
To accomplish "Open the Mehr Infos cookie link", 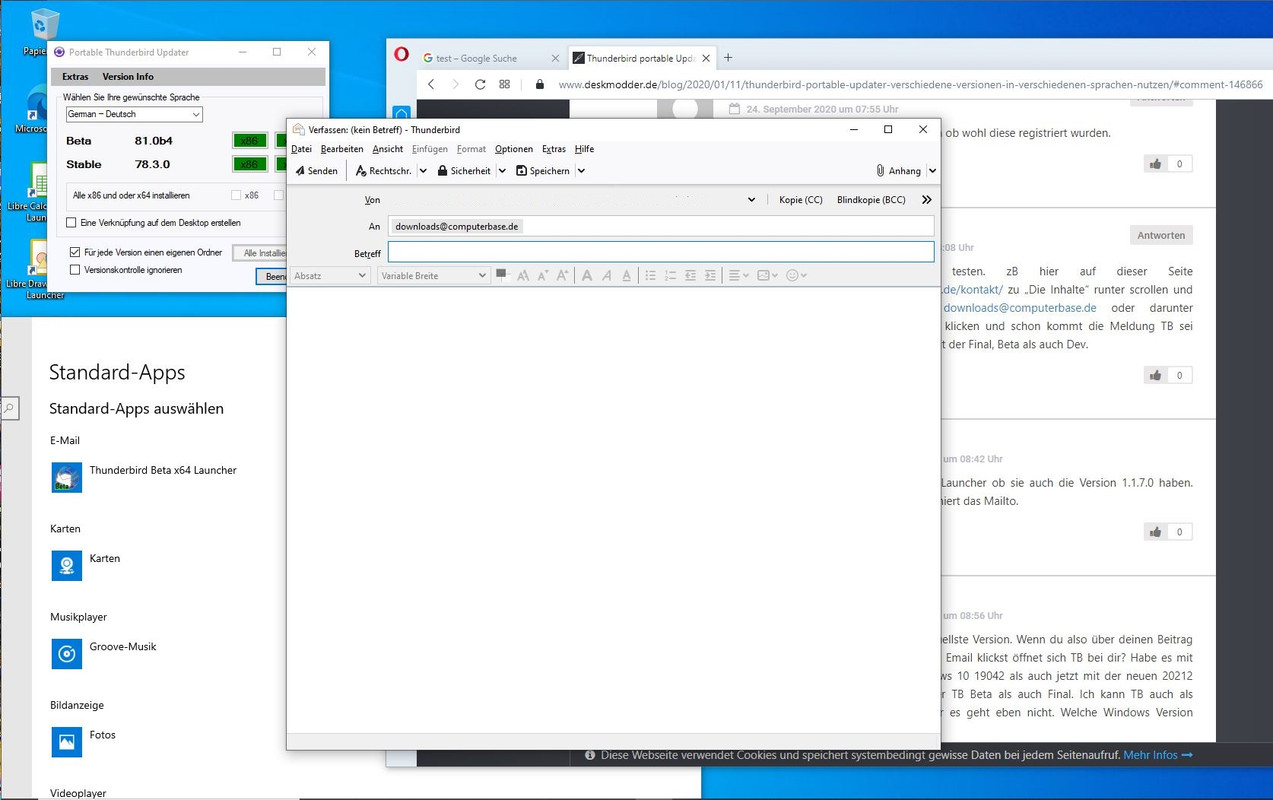I will [1158, 755].
